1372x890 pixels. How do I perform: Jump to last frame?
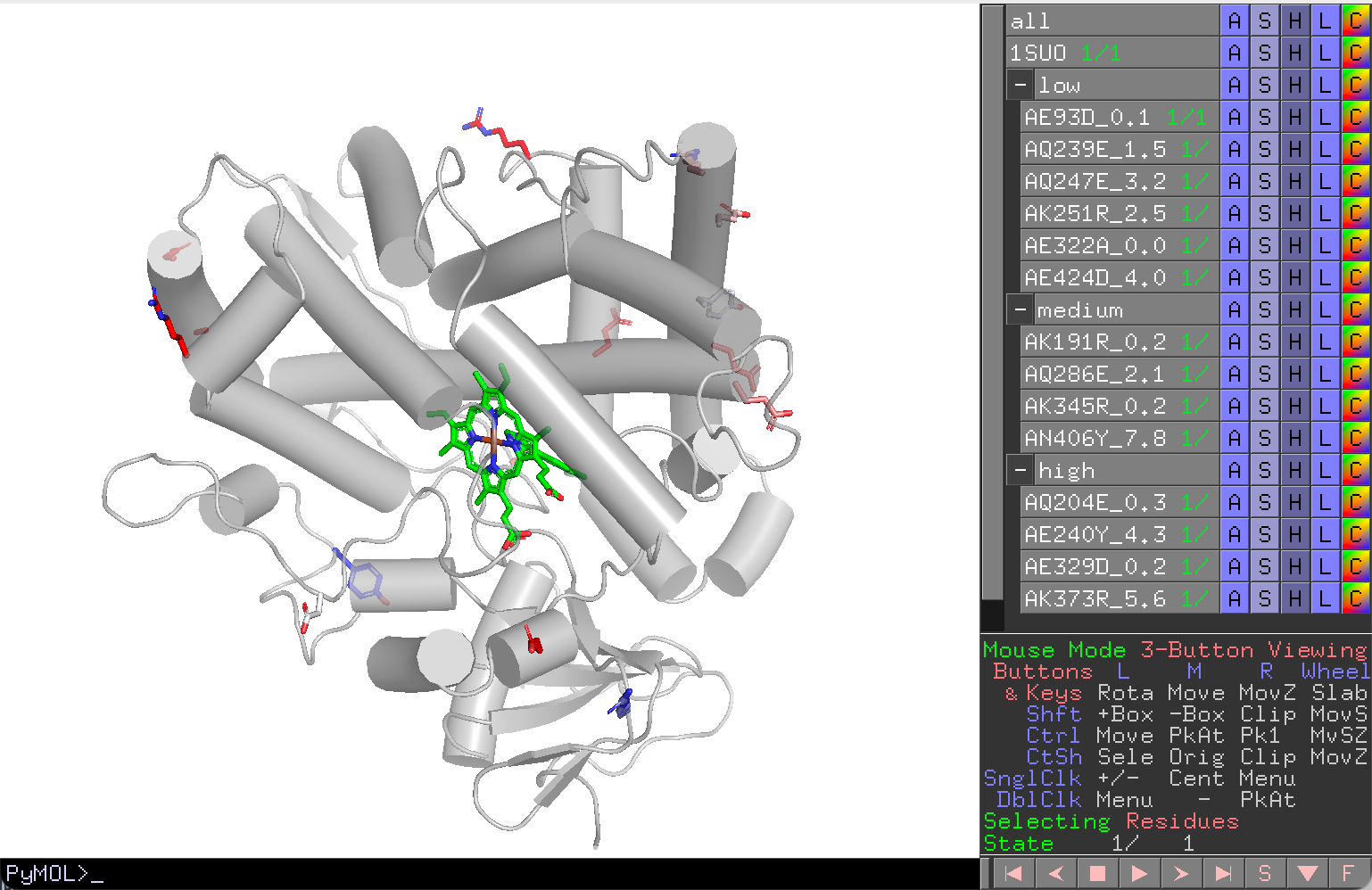pos(1223,874)
